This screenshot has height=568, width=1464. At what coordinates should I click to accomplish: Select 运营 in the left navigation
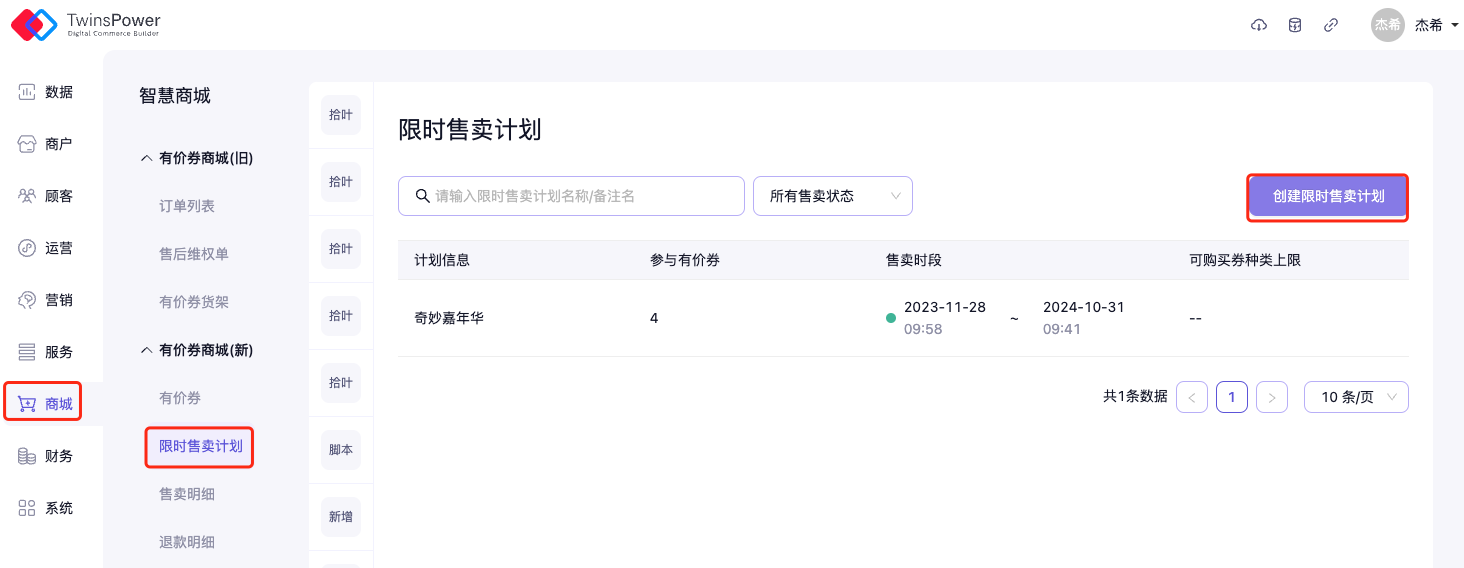[x=46, y=248]
